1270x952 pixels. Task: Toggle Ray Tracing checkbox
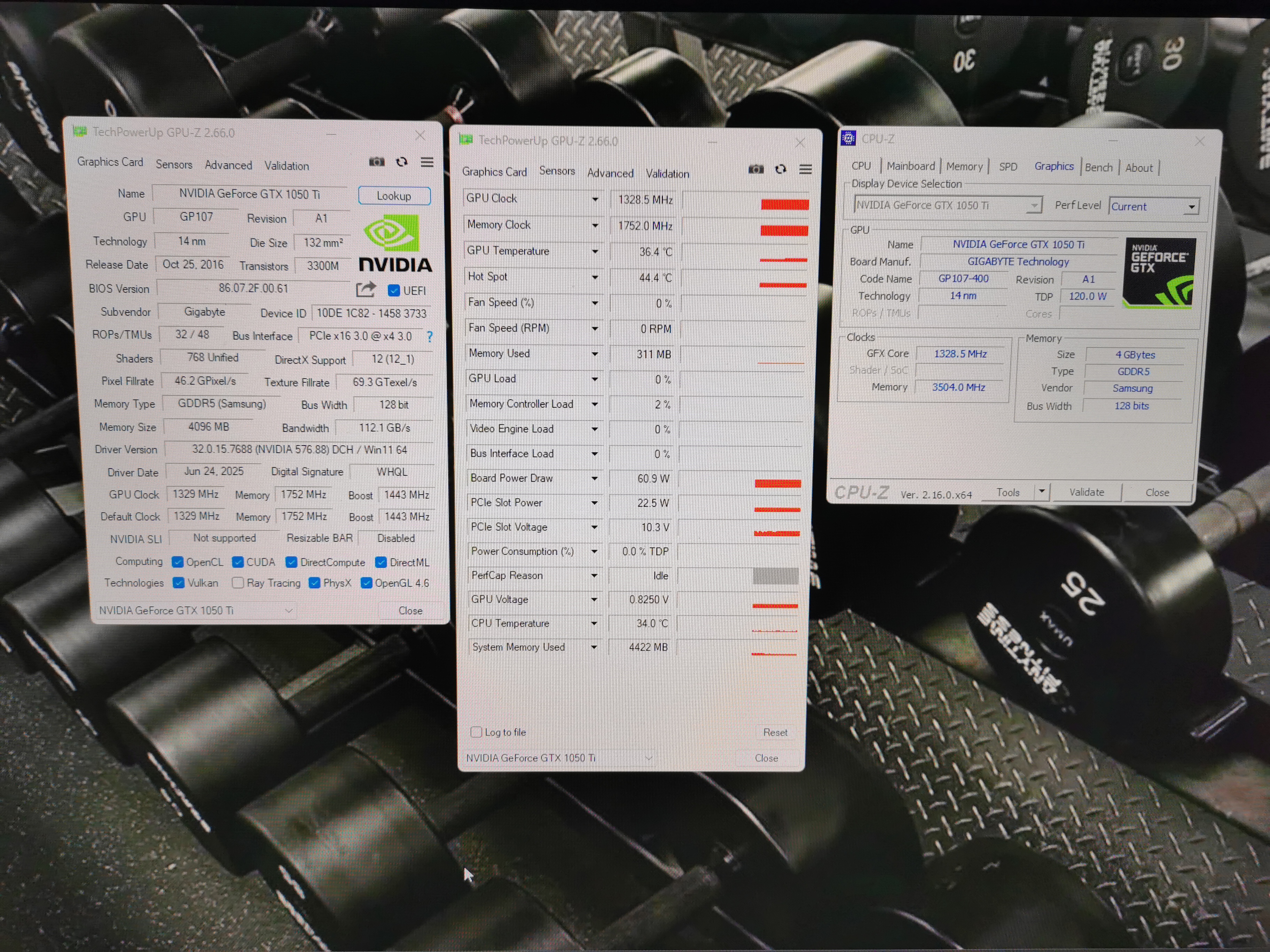click(238, 582)
